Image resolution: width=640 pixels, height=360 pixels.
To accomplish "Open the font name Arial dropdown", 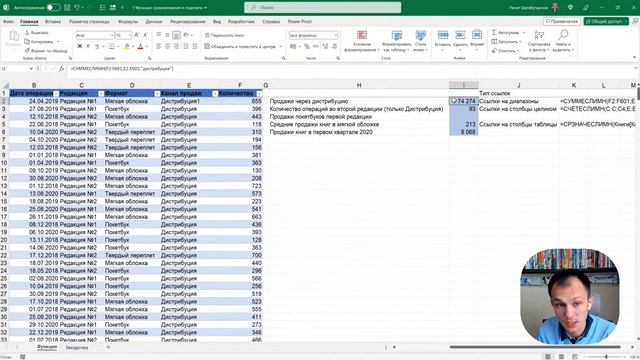I will [111, 36].
